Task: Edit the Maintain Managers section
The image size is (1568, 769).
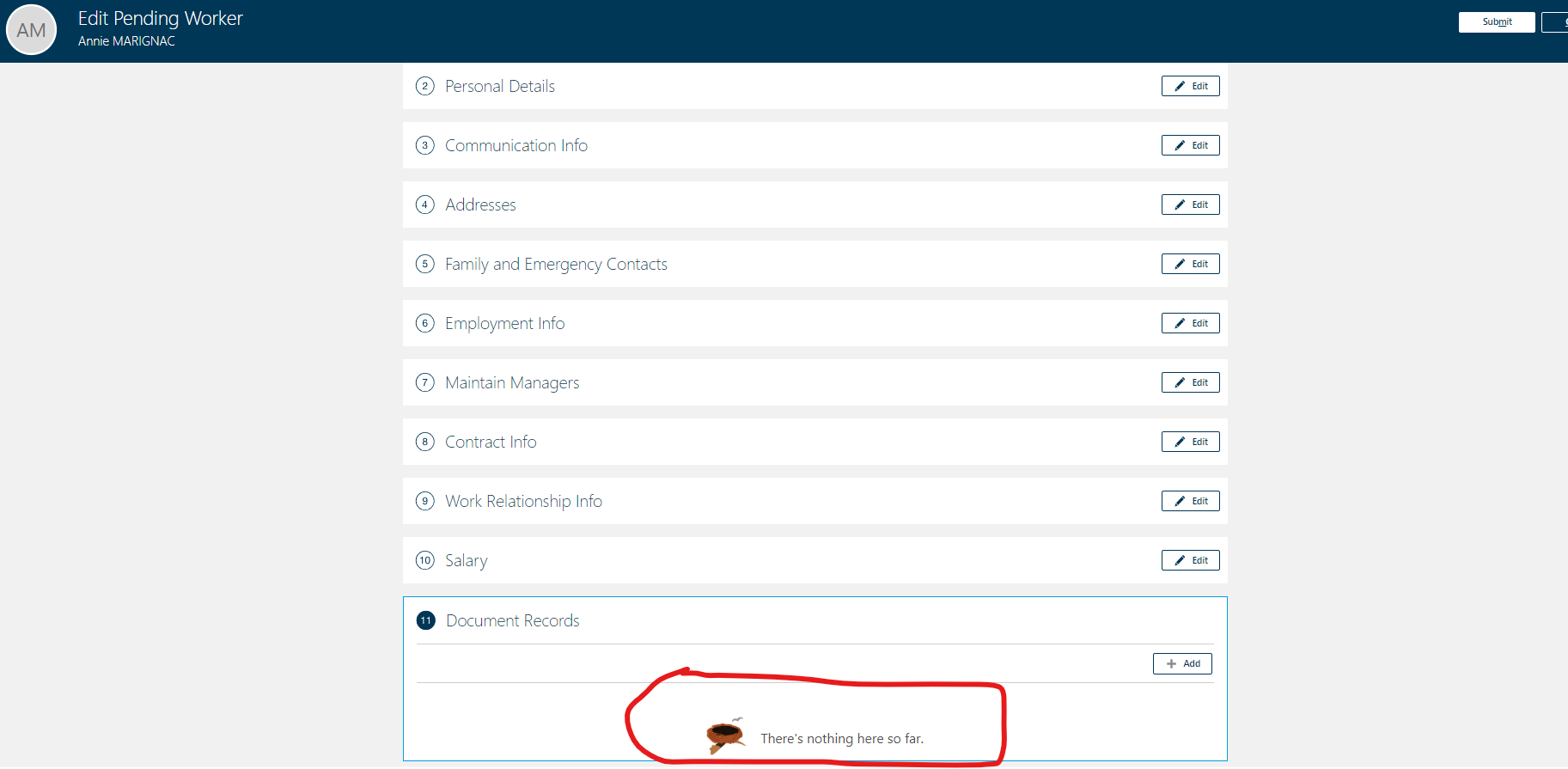Action: pos(1191,382)
